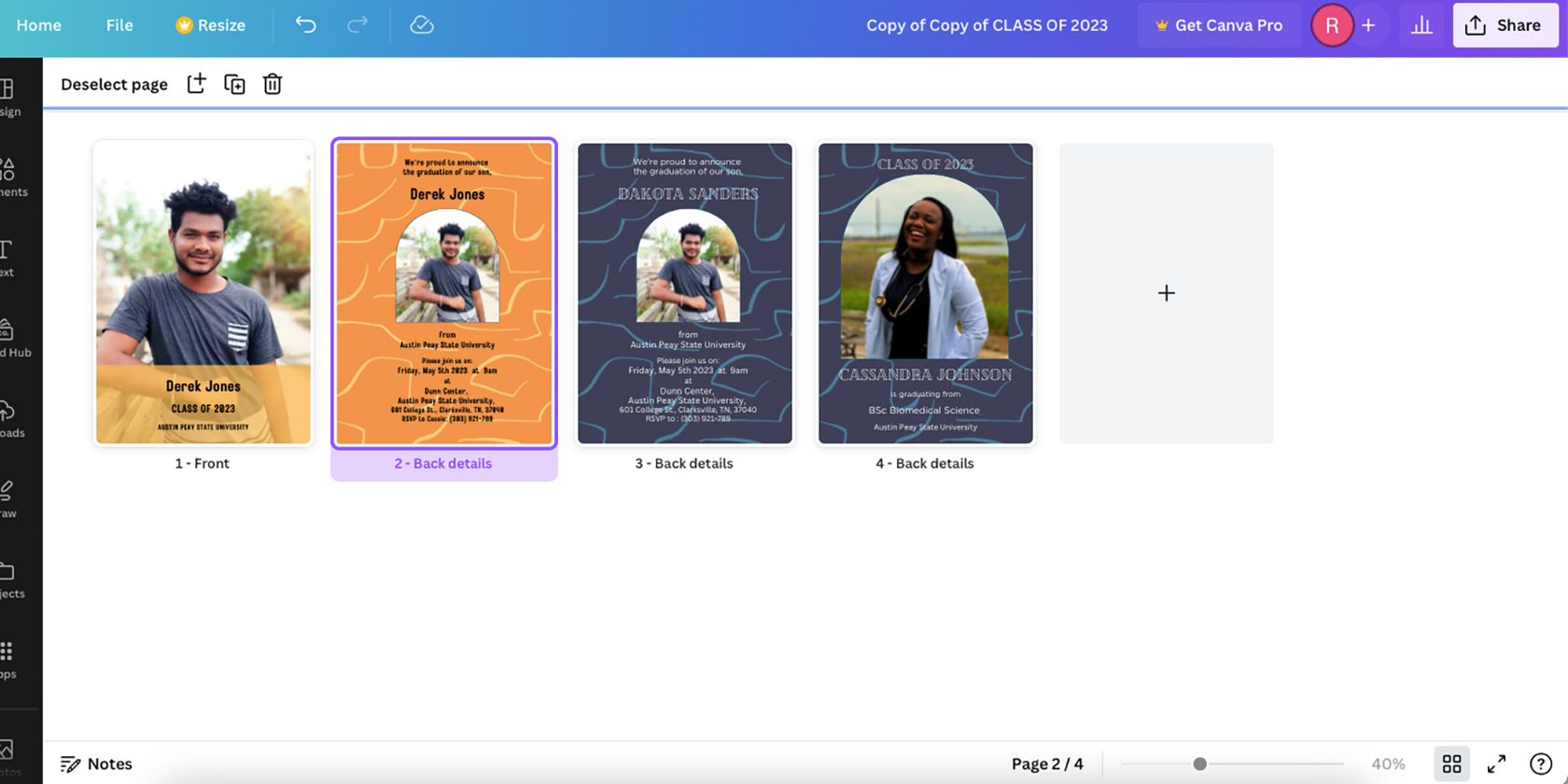This screenshot has width=1568, height=784.
Task: Click Get Canva Pro button
Action: pyautogui.click(x=1219, y=25)
